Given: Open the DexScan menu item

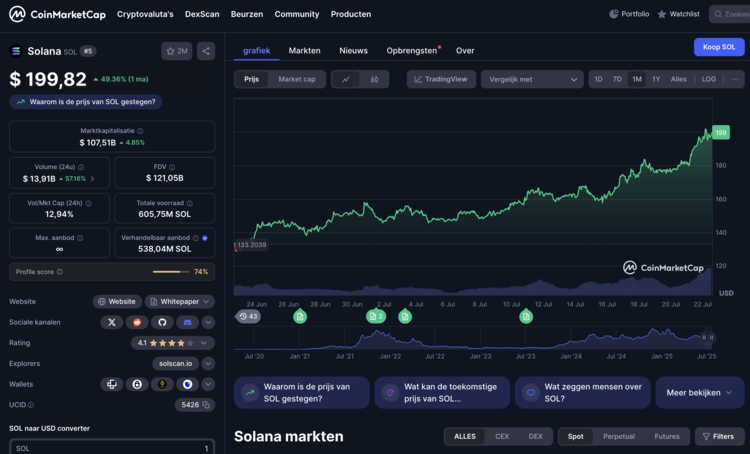Looking at the screenshot, I should pyautogui.click(x=202, y=14).
